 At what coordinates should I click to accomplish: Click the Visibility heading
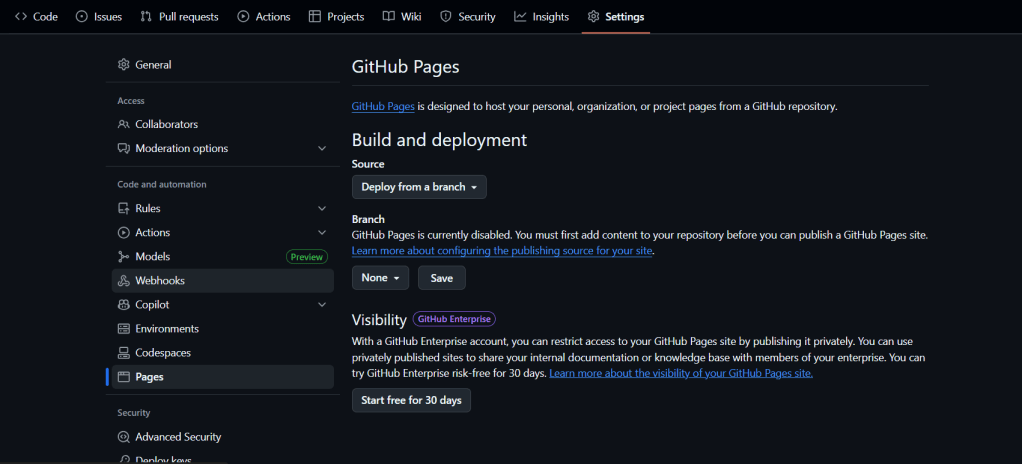379,320
